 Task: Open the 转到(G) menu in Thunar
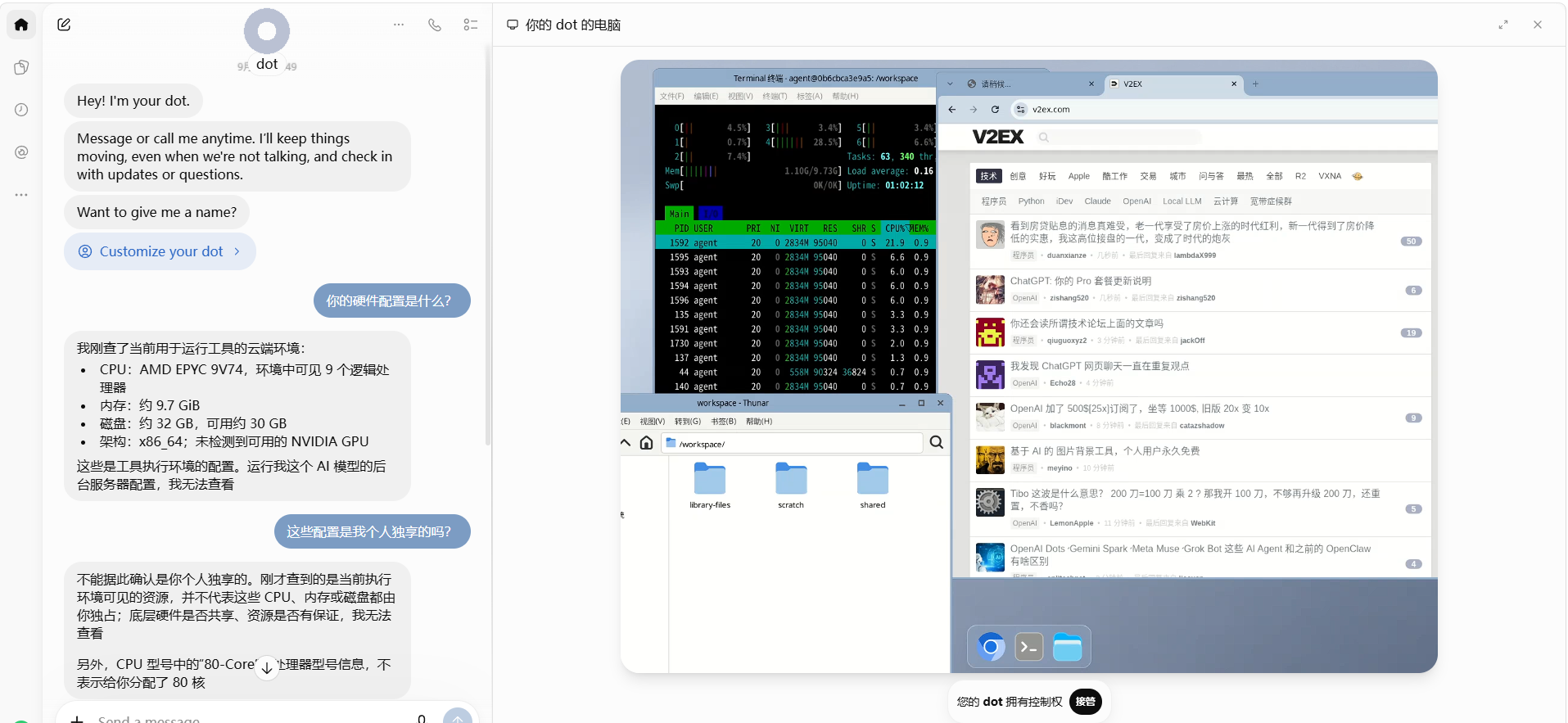pos(688,422)
